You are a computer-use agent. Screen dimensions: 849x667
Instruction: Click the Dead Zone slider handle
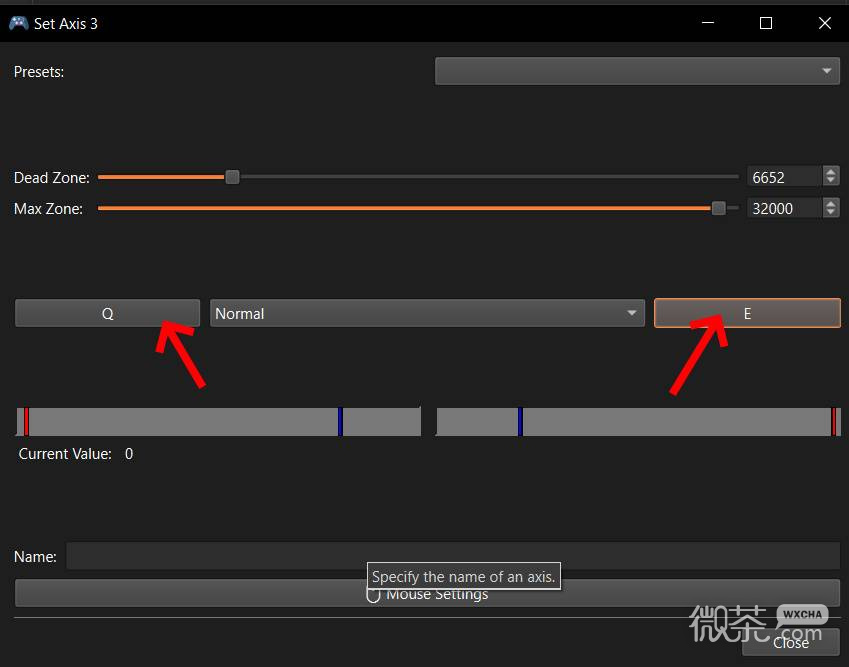click(232, 177)
